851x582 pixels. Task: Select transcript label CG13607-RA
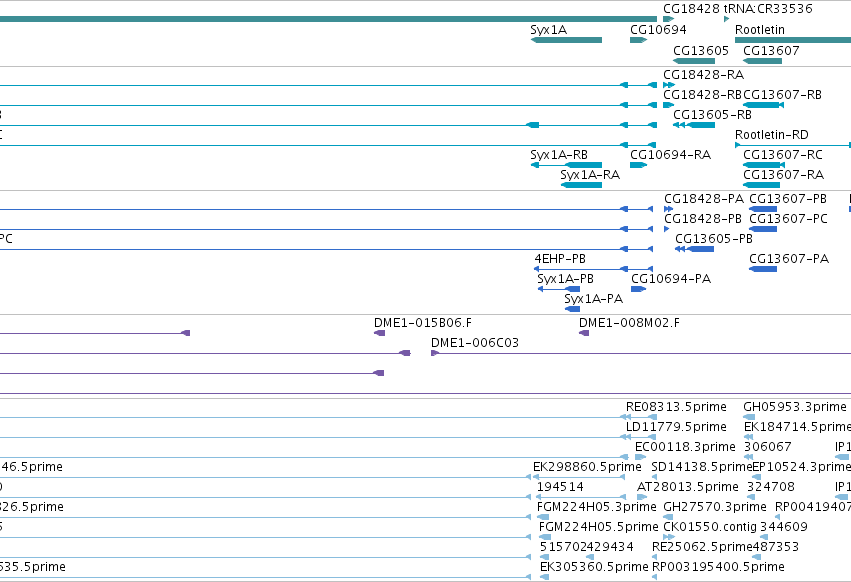[783, 175]
